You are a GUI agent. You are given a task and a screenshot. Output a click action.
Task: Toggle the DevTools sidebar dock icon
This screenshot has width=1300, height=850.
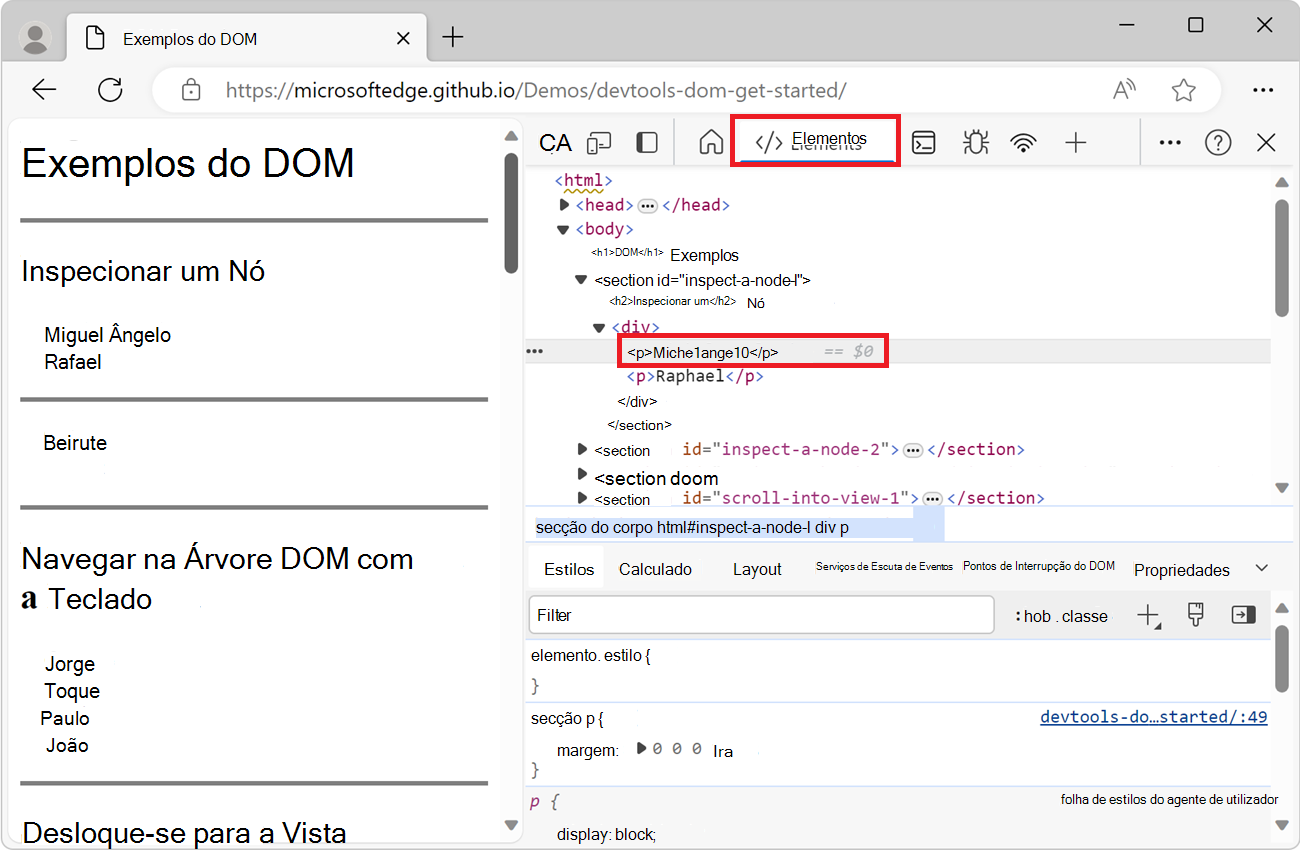coord(647,143)
